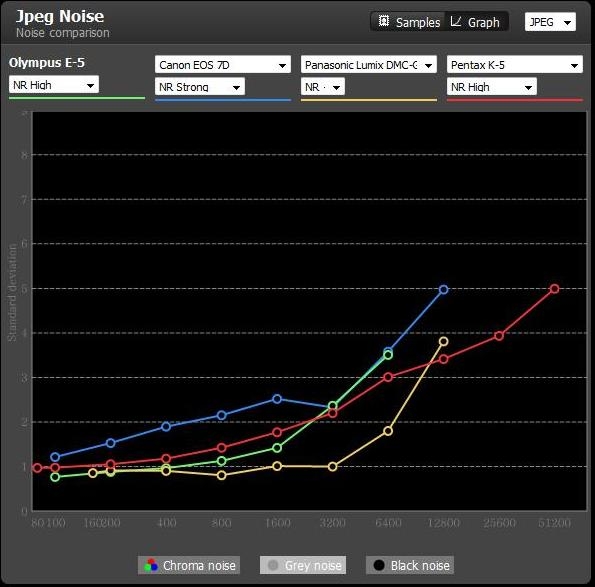Click the Black noise circle icon
The image size is (595, 587).
[379, 565]
